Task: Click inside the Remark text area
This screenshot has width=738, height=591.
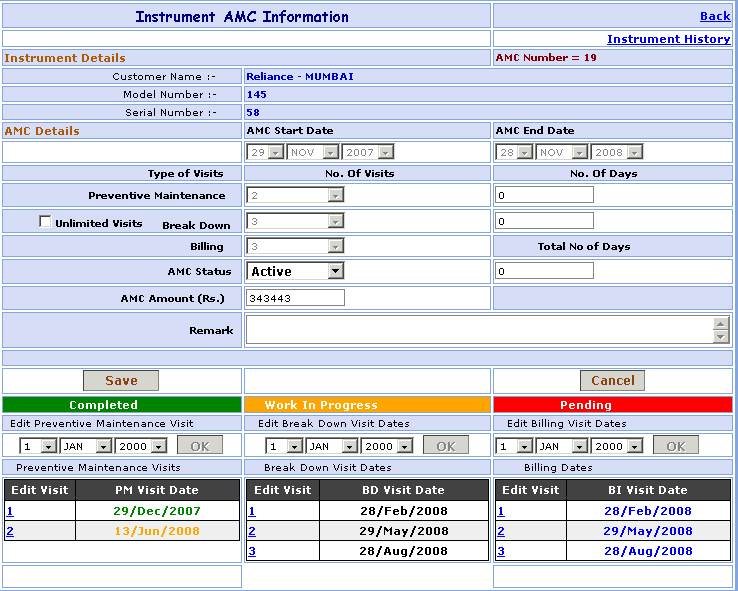Action: point(479,330)
